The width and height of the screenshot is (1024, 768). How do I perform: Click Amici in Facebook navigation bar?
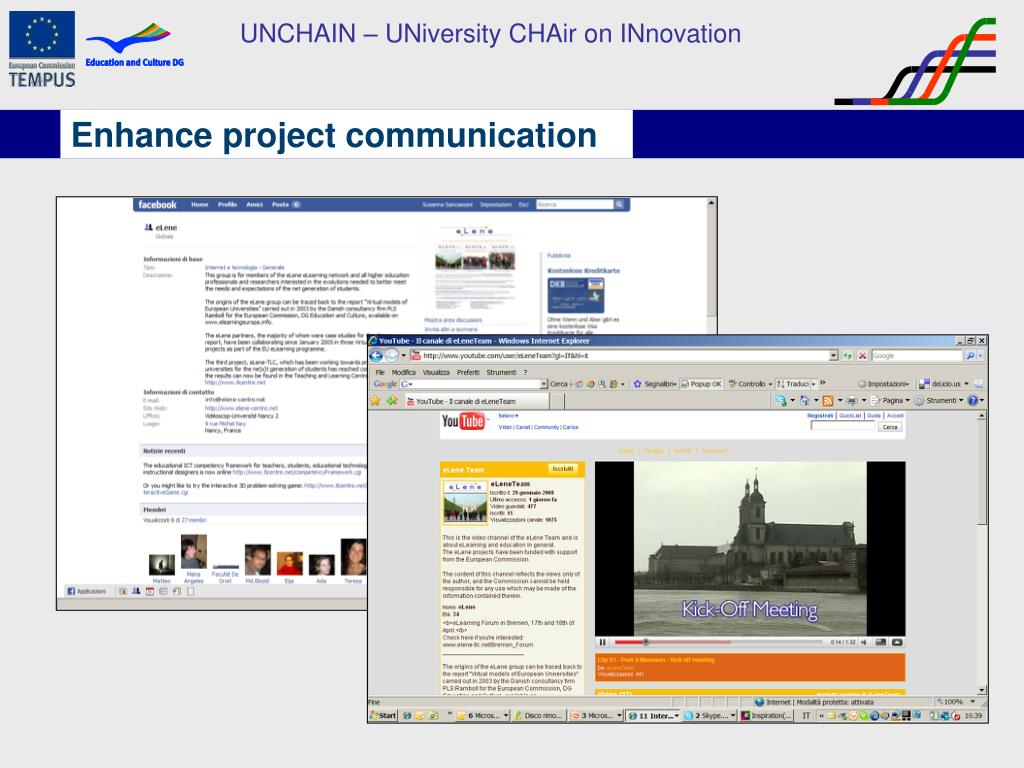254,204
